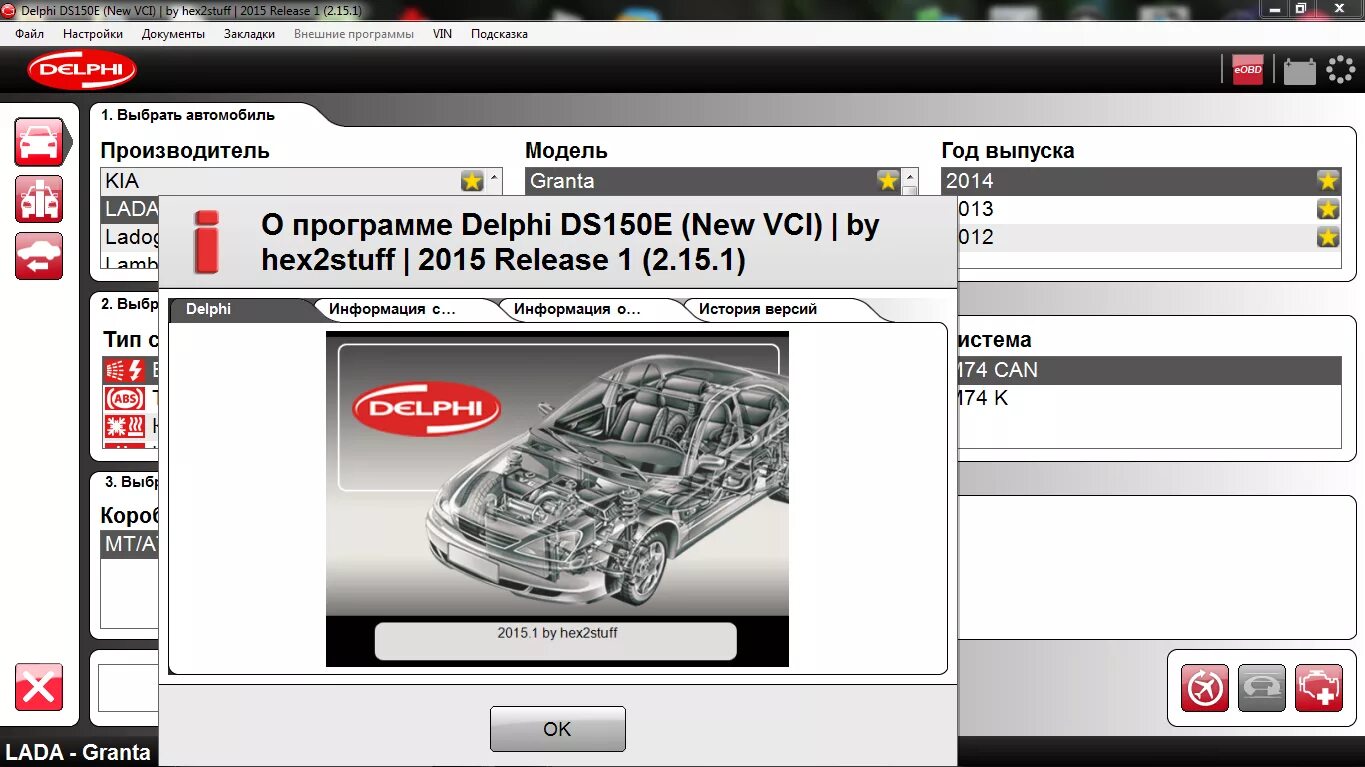The width and height of the screenshot is (1365, 767).
Task: Click the battery status icon
Action: pos(1299,70)
